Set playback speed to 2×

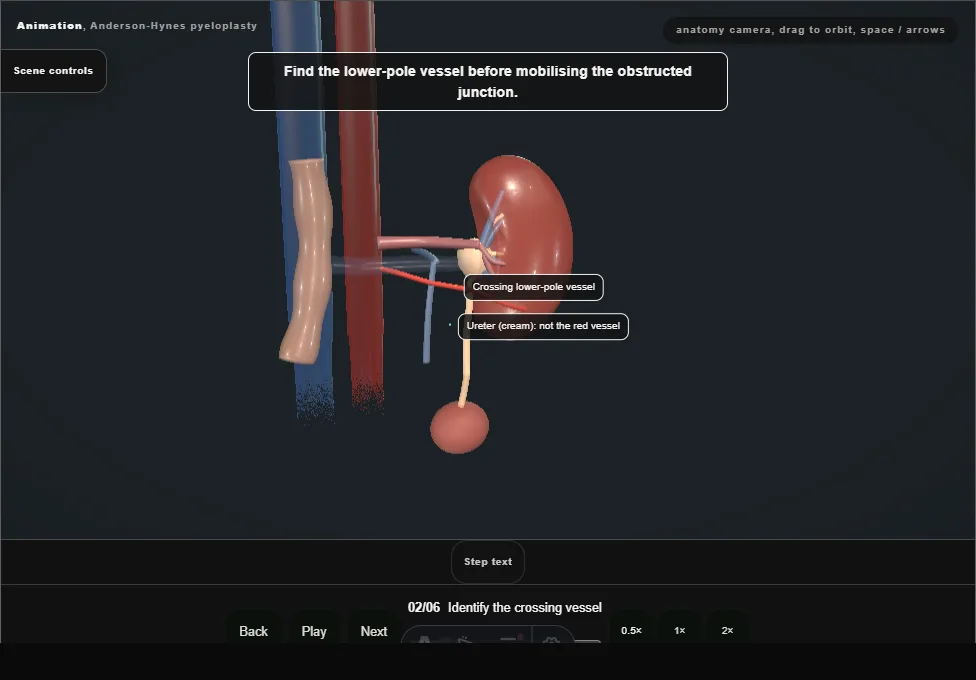[x=727, y=630]
